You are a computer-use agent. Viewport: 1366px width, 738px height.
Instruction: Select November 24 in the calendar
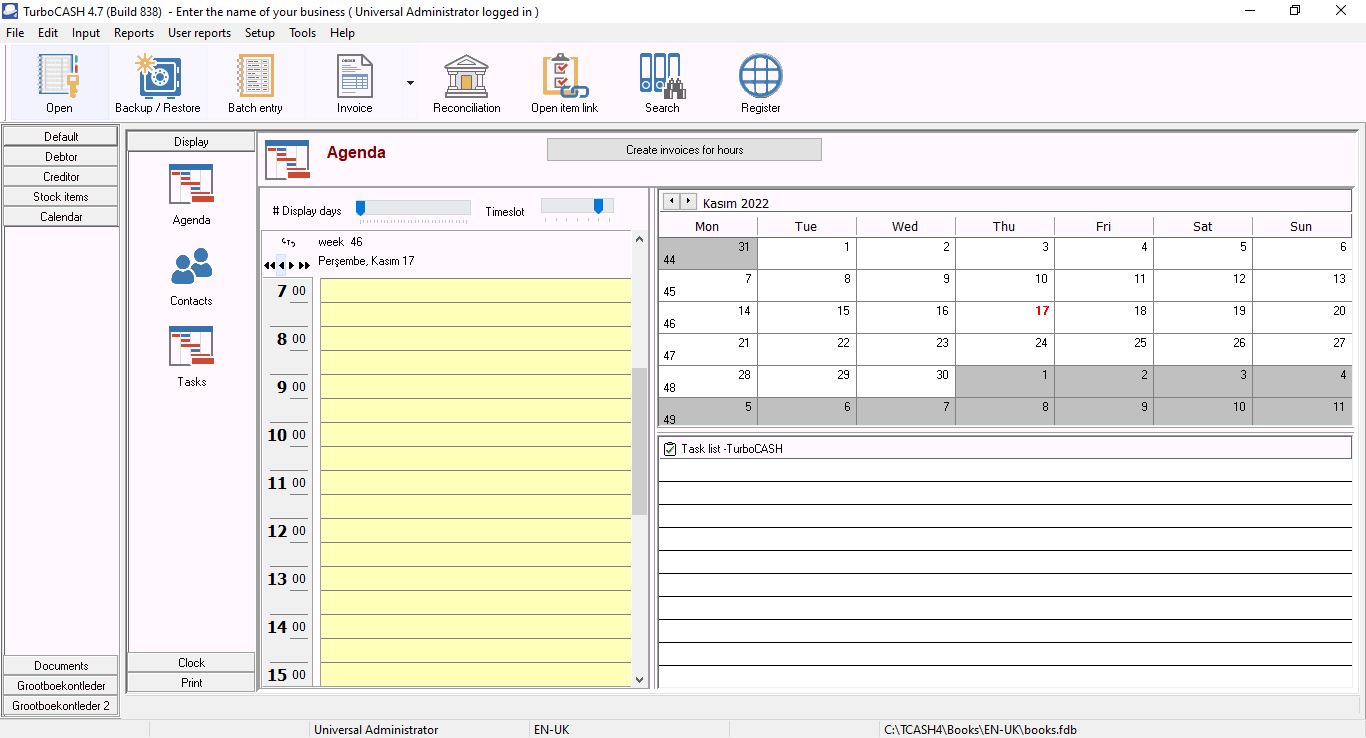click(x=1004, y=349)
